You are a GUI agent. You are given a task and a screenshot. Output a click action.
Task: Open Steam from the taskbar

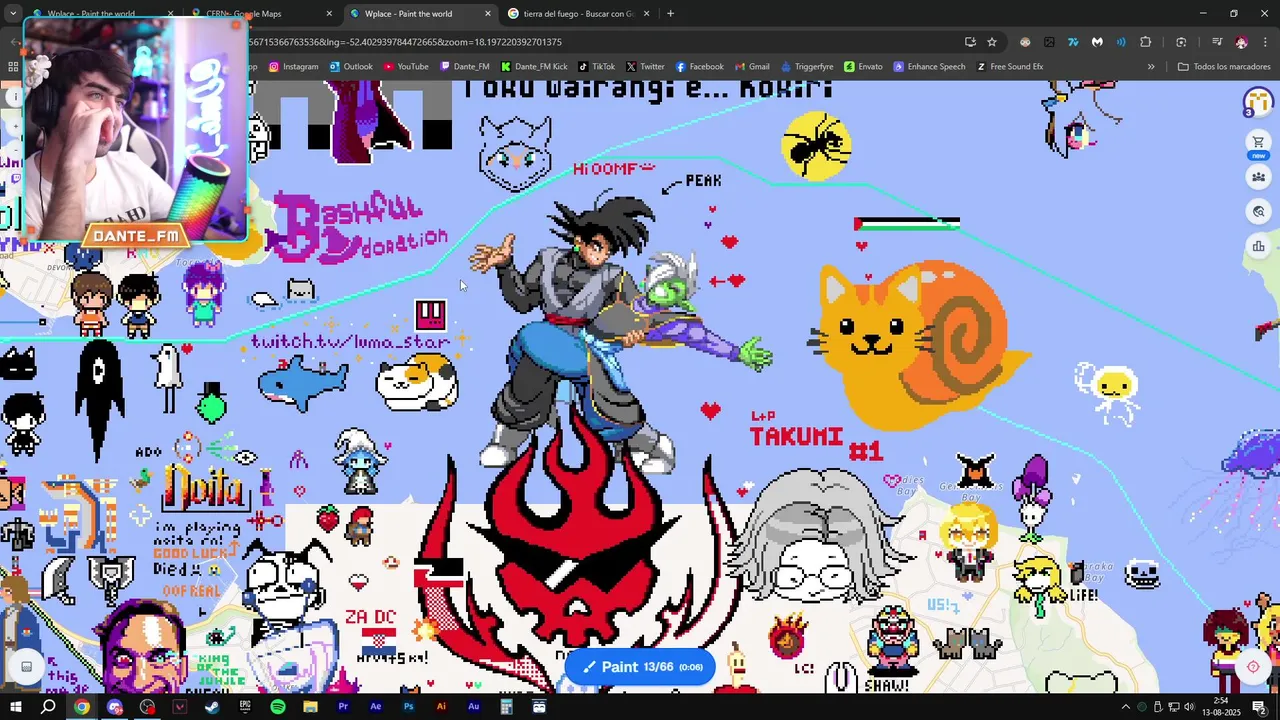213,707
